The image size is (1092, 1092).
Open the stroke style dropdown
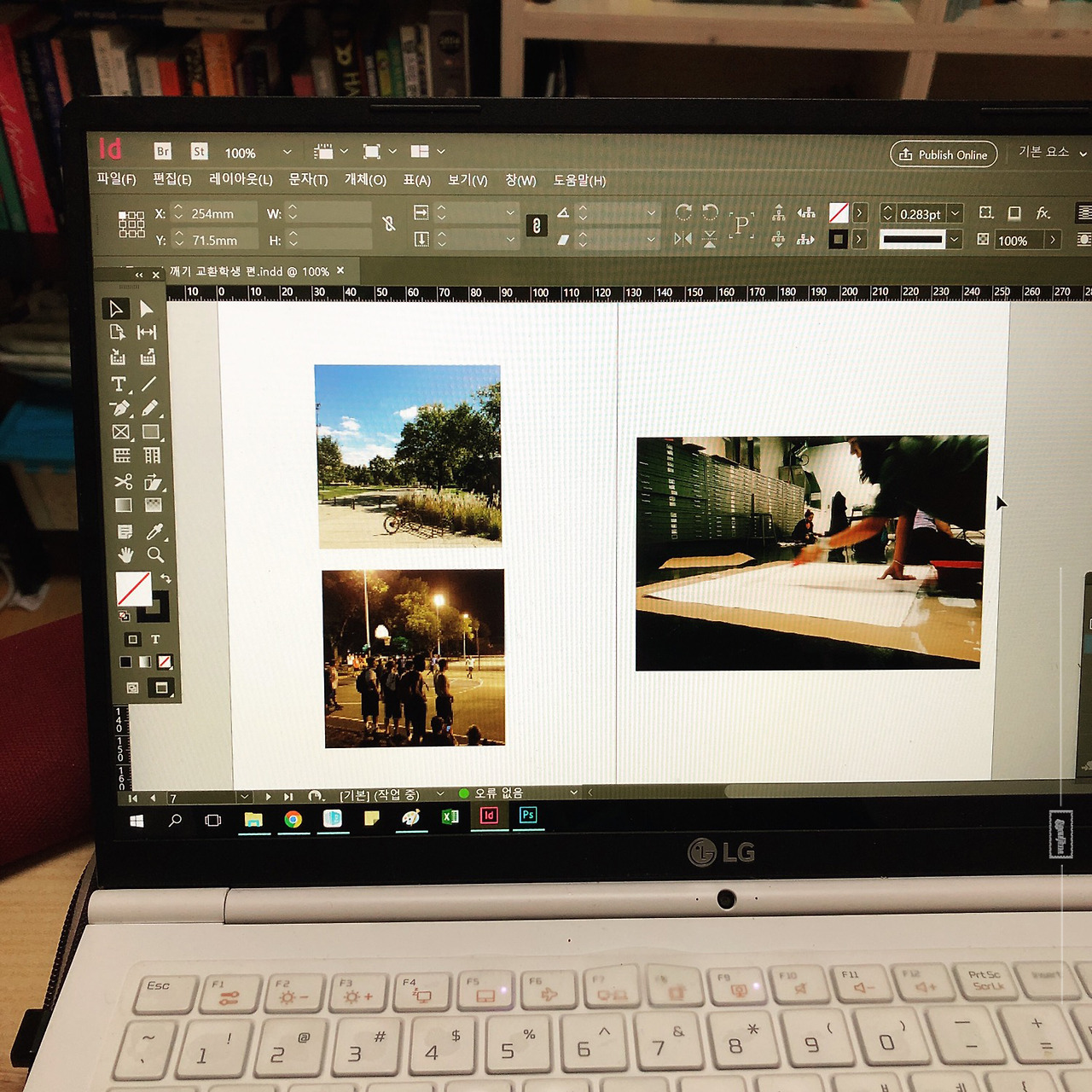pos(955,240)
